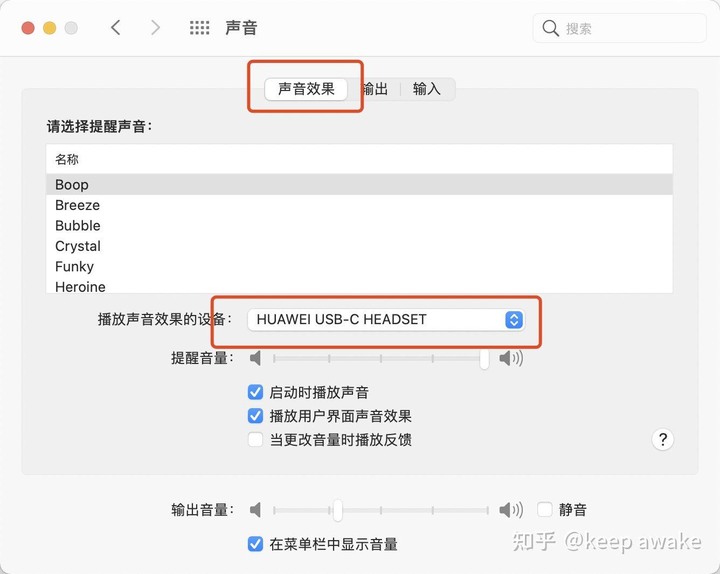Viewport: 720px width, 574px height.
Task: Minimize the window with the yellow button
Action: pos(50,28)
